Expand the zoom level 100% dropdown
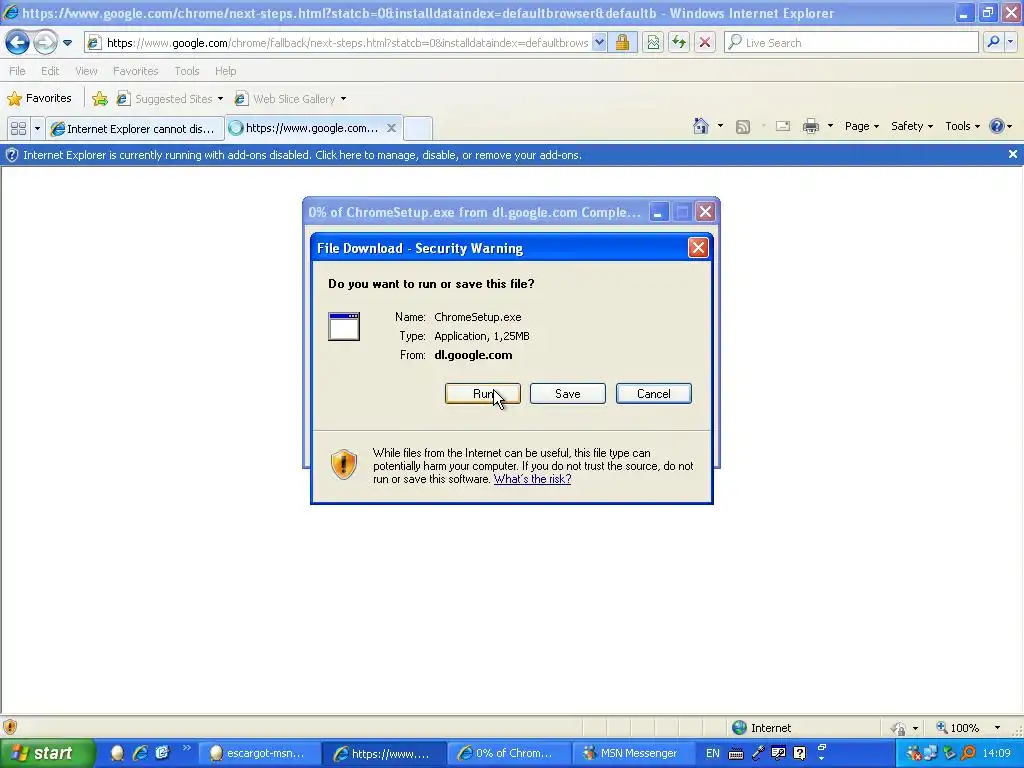This screenshot has height=768, width=1024. (997, 728)
